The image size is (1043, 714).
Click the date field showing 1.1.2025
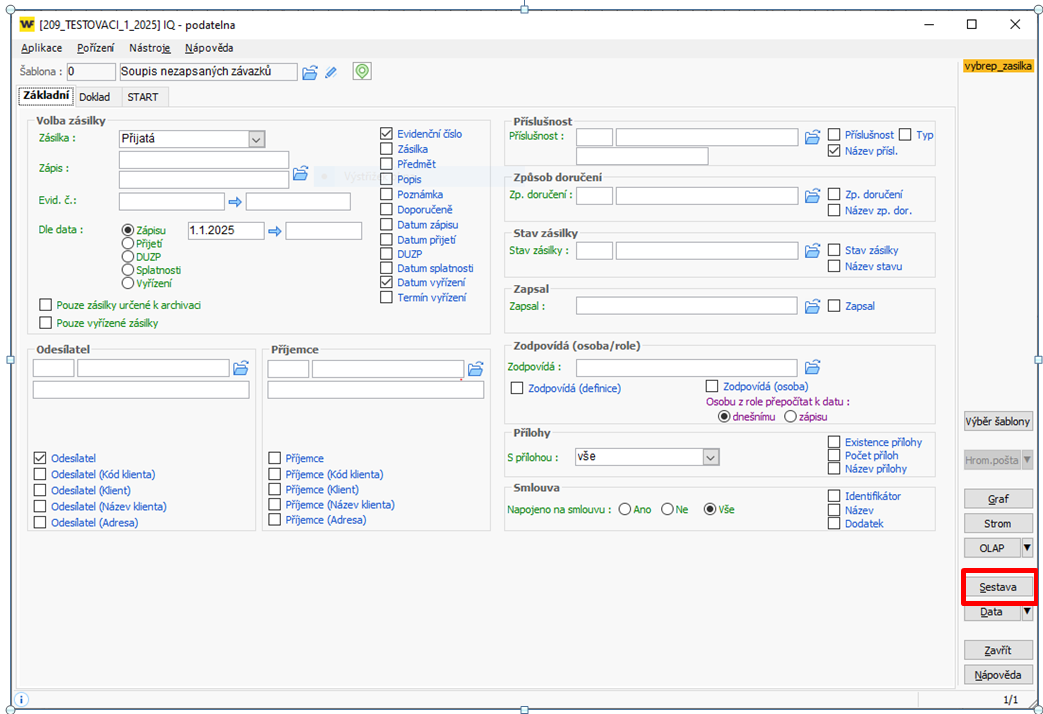226,231
